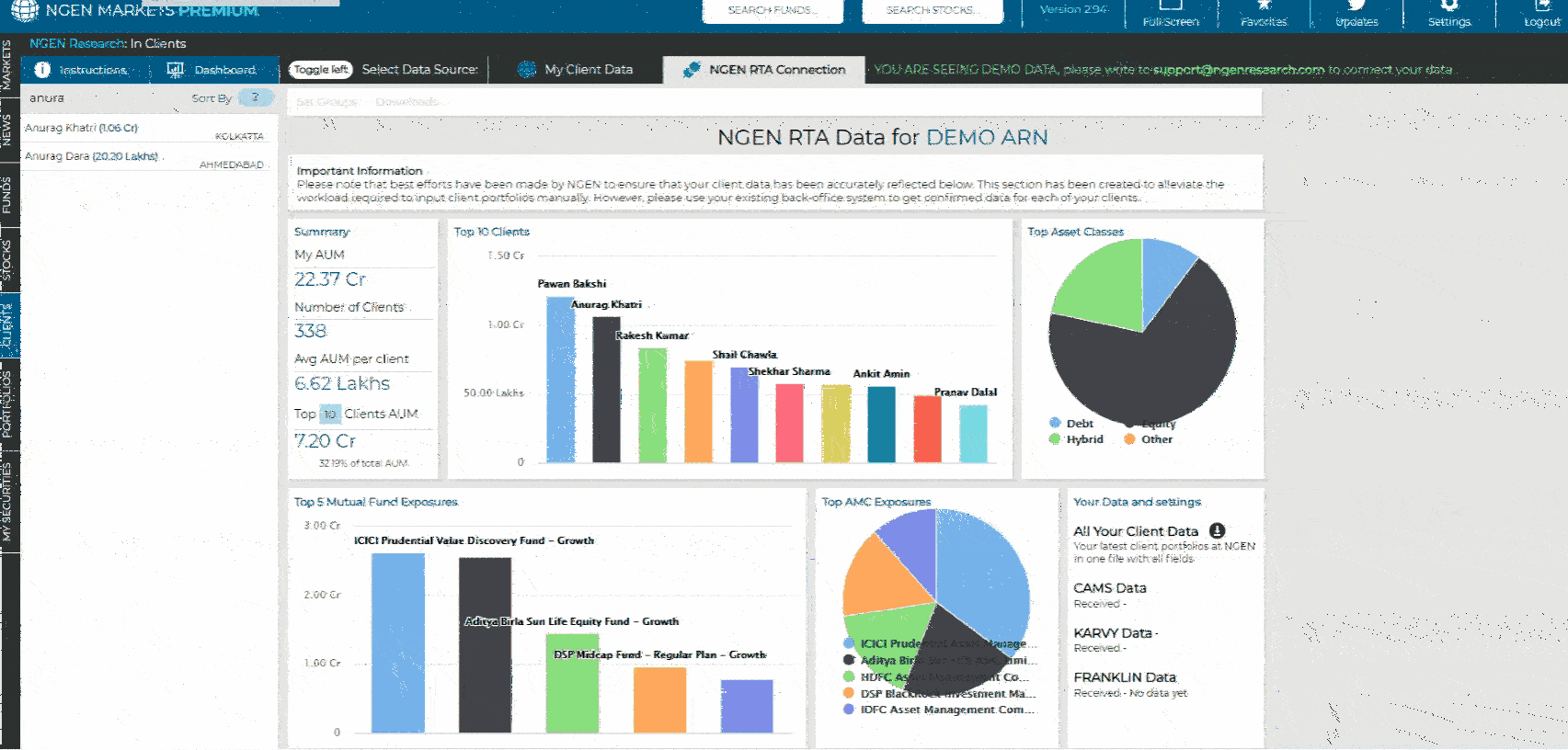Toggle the Debt legend in Top Asset Classes
This screenshot has width=1568, height=750.
(x=1055, y=423)
